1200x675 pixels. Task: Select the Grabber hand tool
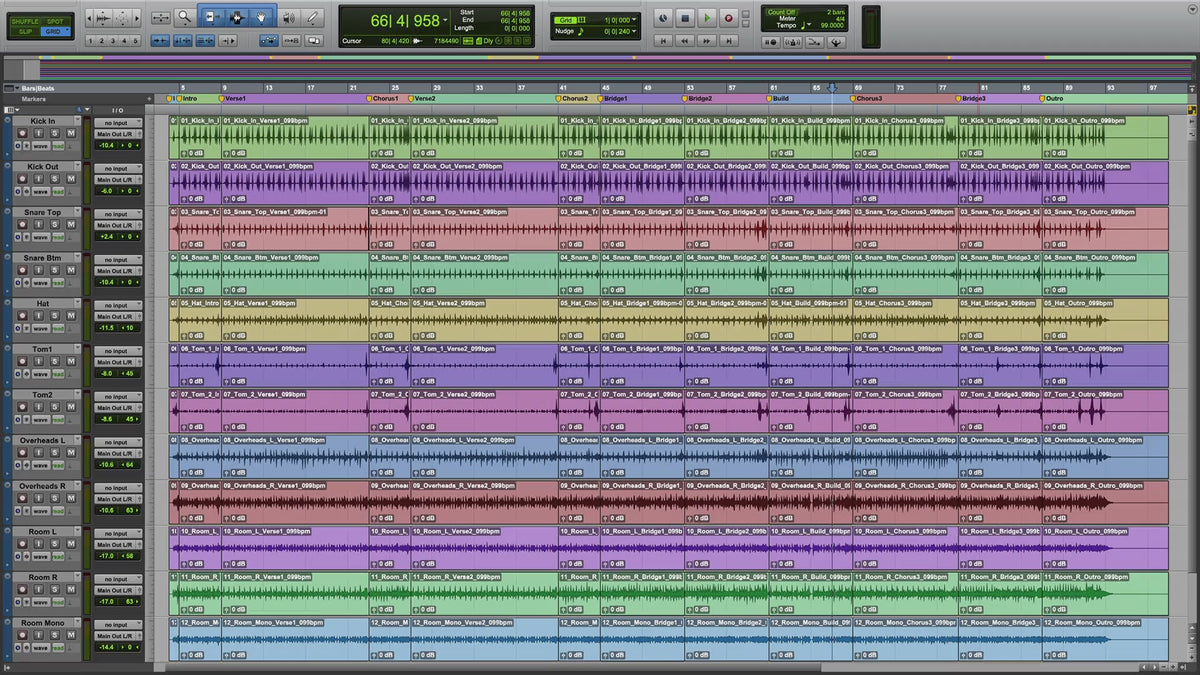(261, 17)
